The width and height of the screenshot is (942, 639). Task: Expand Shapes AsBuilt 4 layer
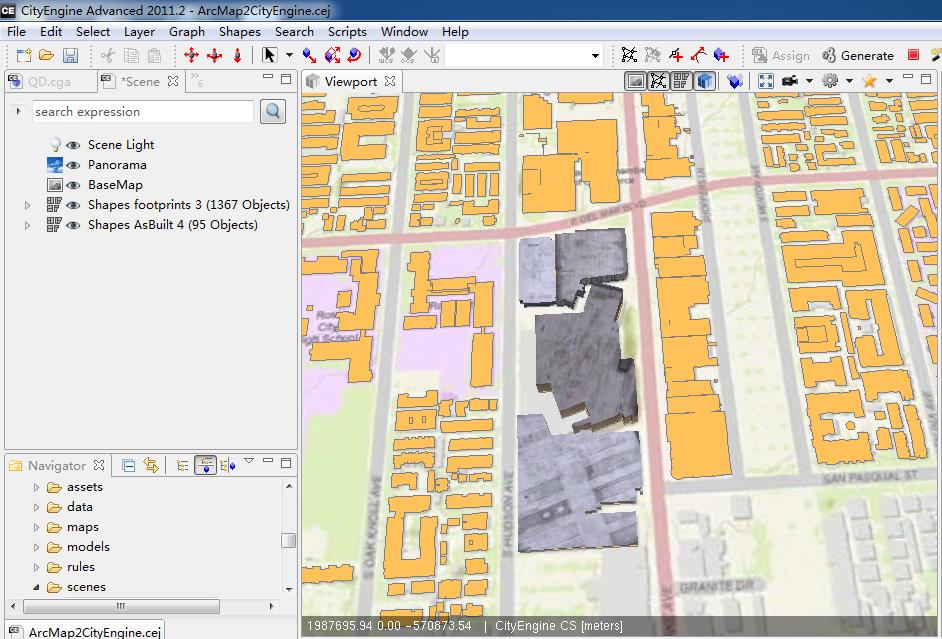(28, 225)
